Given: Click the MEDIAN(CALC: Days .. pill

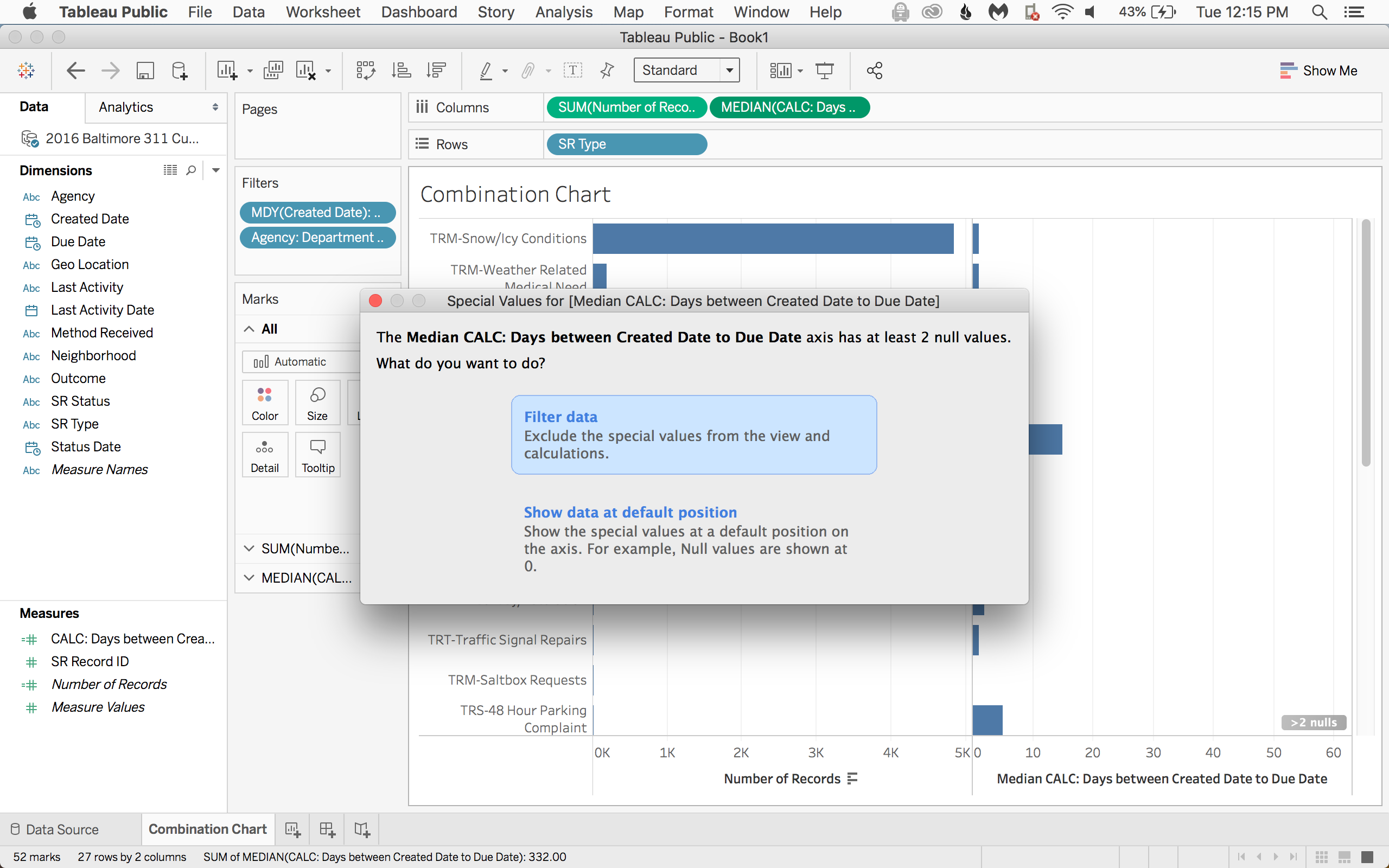Looking at the screenshot, I should 789,107.
